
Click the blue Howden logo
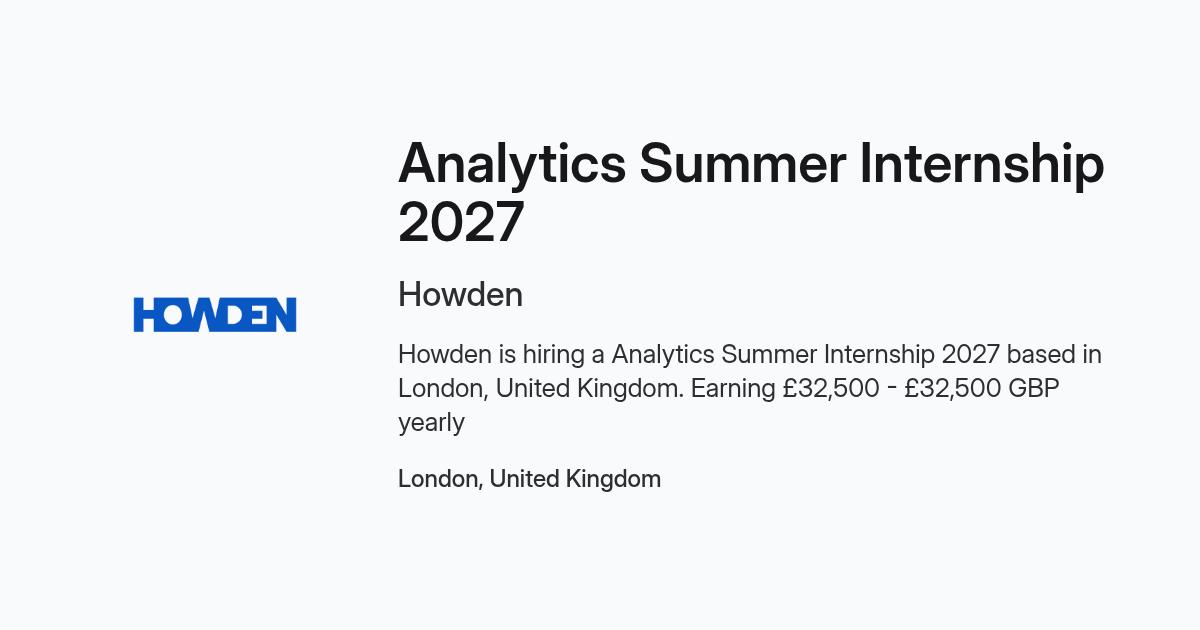[215, 314]
